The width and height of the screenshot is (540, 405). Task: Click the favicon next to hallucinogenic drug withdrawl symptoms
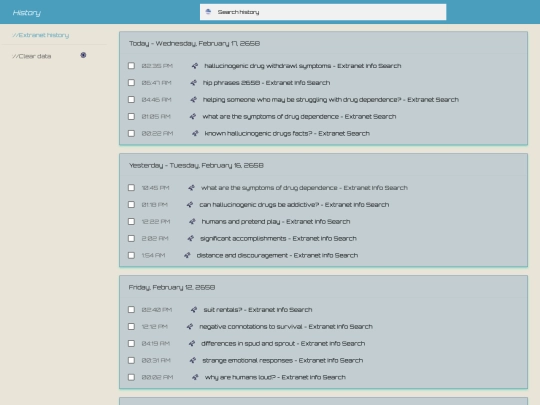point(195,66)
